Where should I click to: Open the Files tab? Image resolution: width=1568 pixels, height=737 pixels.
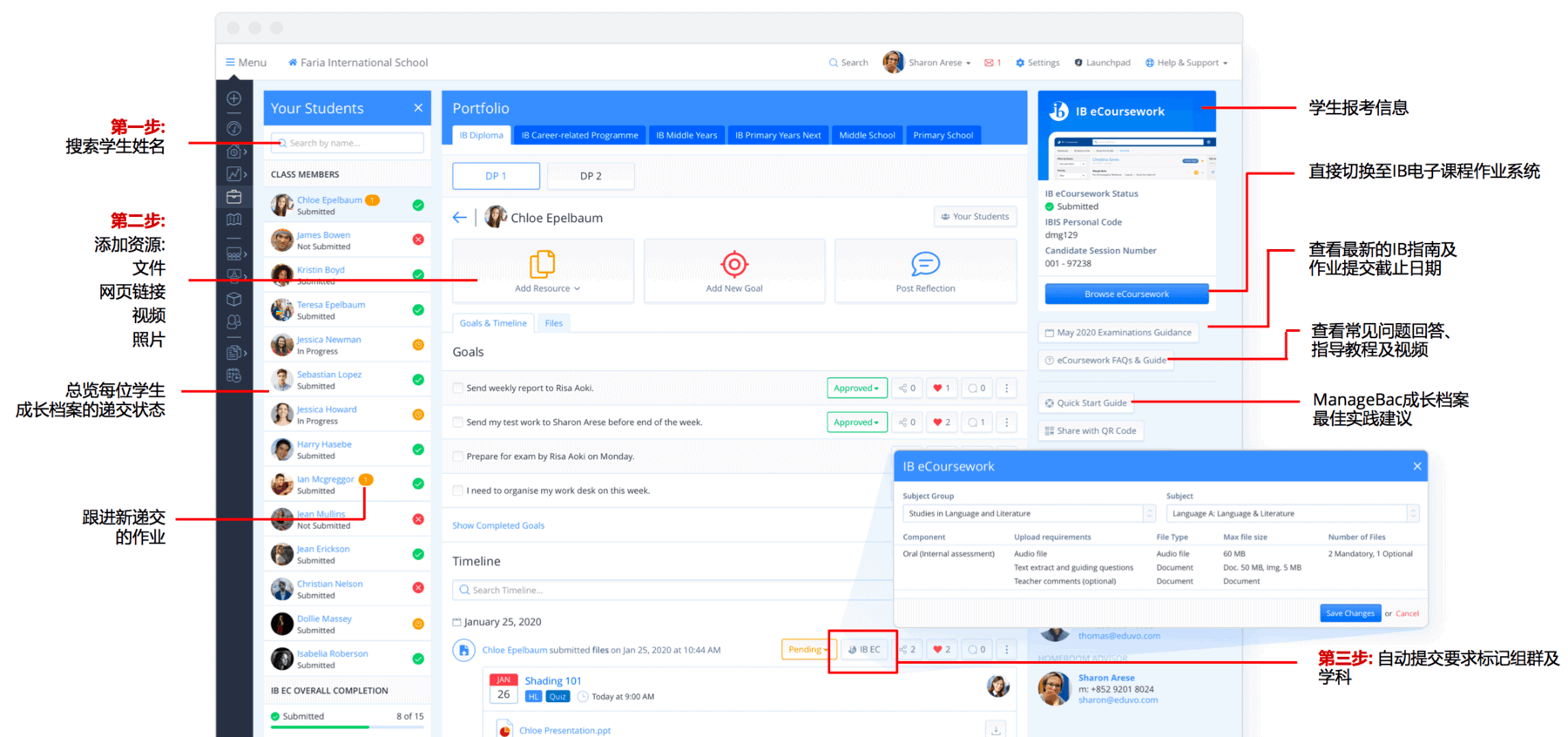click(x=554, y=323)
